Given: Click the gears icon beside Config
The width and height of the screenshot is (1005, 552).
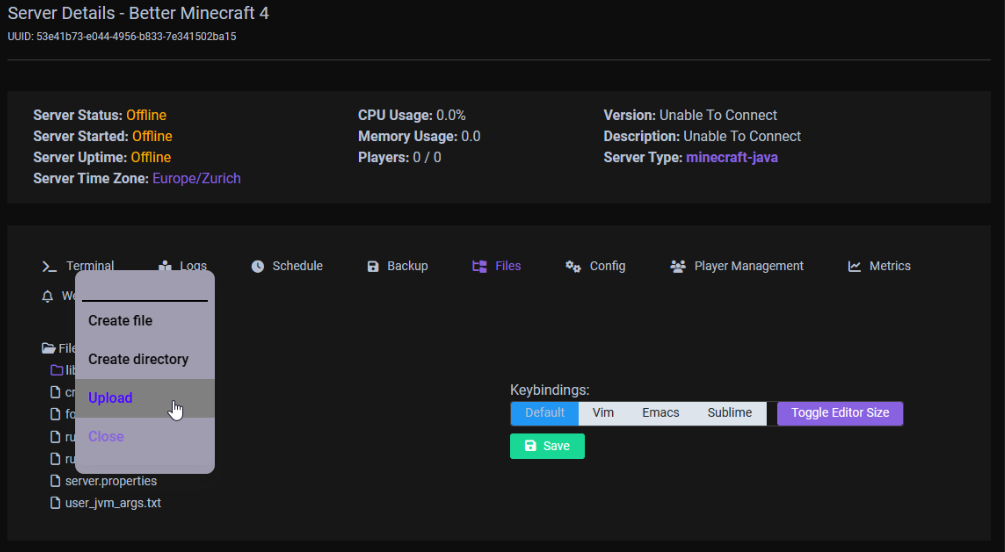Looking at the screenshot, I should click(x=573, y=266).
